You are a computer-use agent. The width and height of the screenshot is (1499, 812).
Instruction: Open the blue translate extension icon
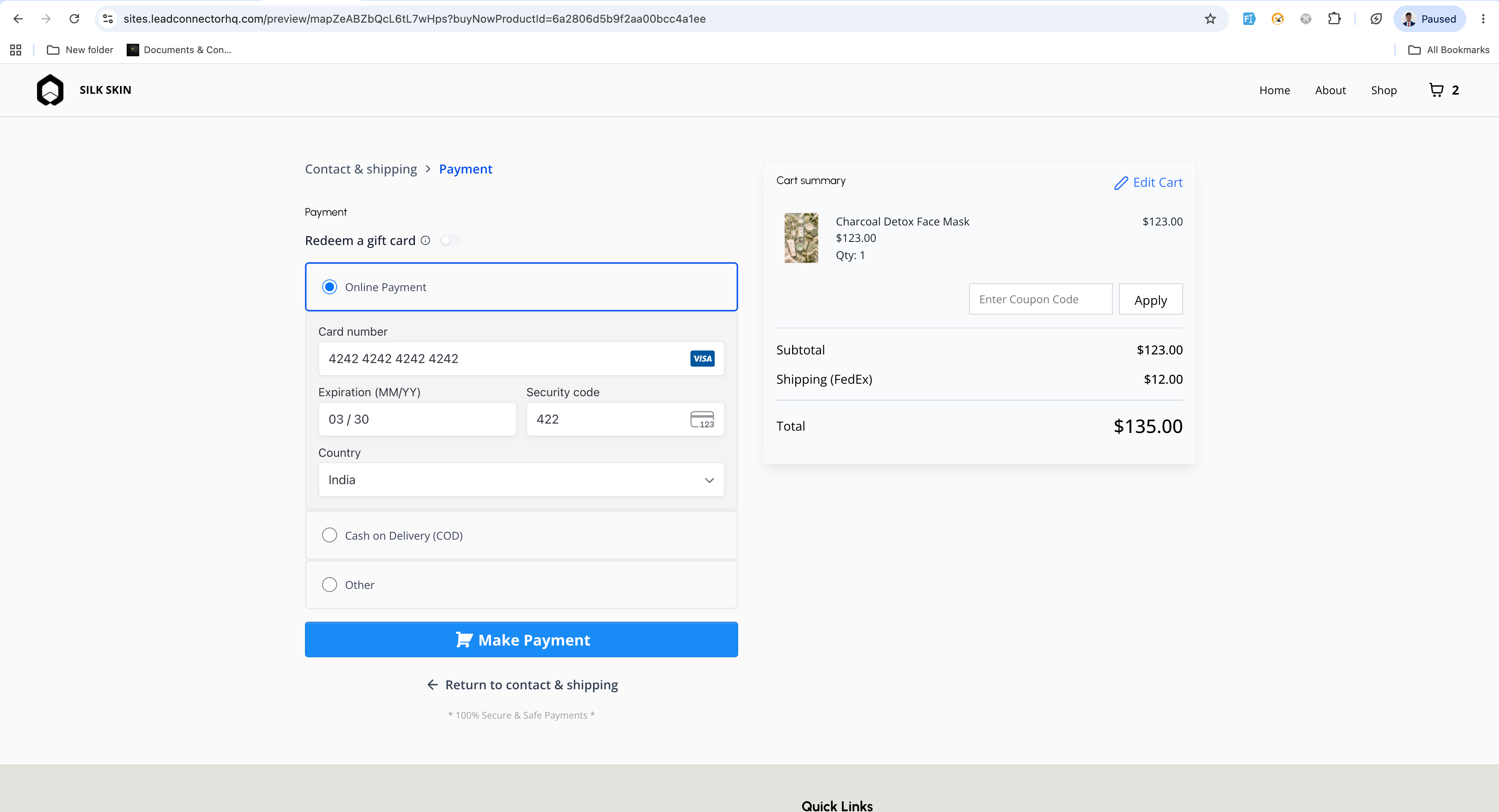[1249, 19]
